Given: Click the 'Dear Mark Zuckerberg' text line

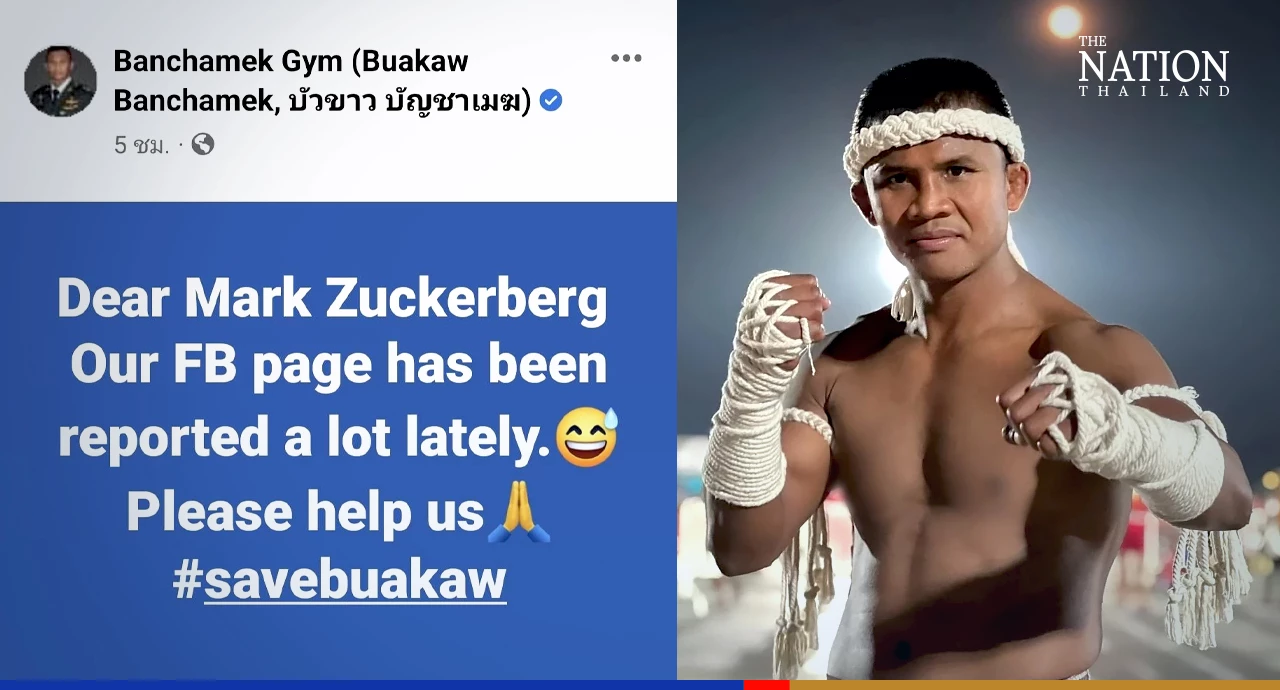Looking at the screenshot, I should pos(332,298).
